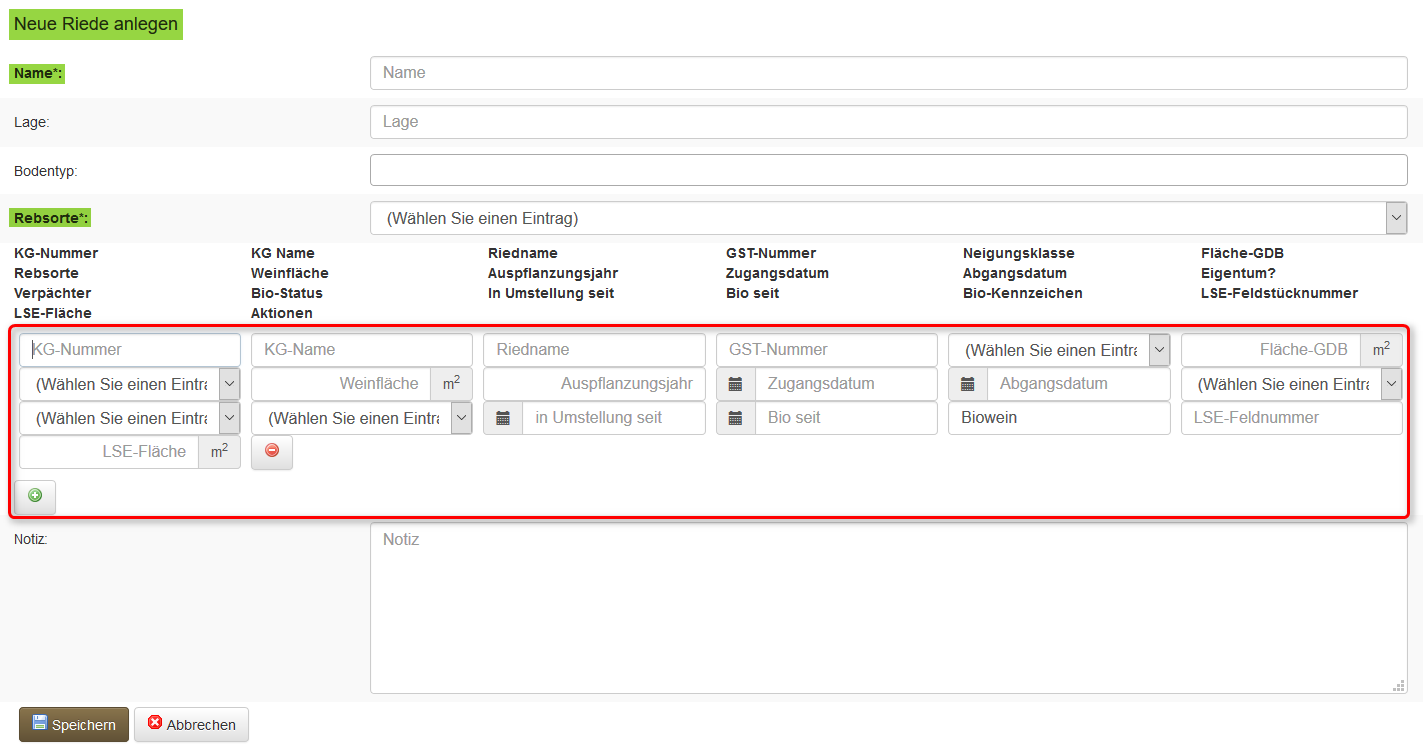Open the Eigentum selection dropdown
Image resolution: width=1423 pixels, height=752 pixels.
click(x=1291, y=384)
